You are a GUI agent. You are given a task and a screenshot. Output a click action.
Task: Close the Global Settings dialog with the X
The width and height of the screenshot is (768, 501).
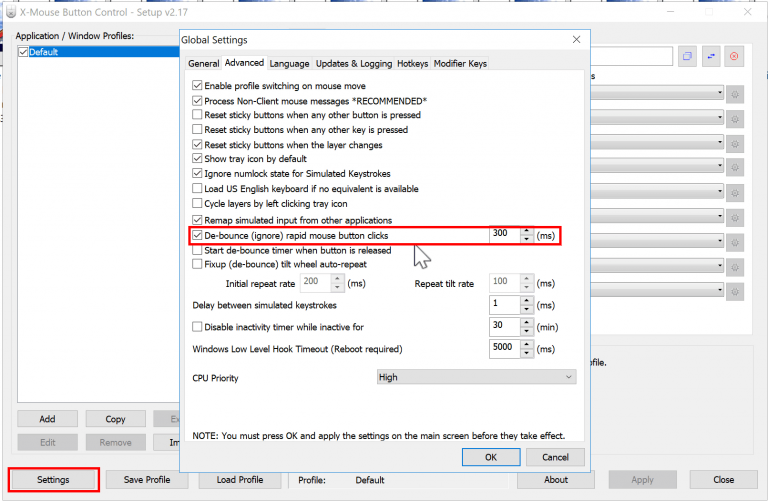pyautogui.click(x=576, y=40)
